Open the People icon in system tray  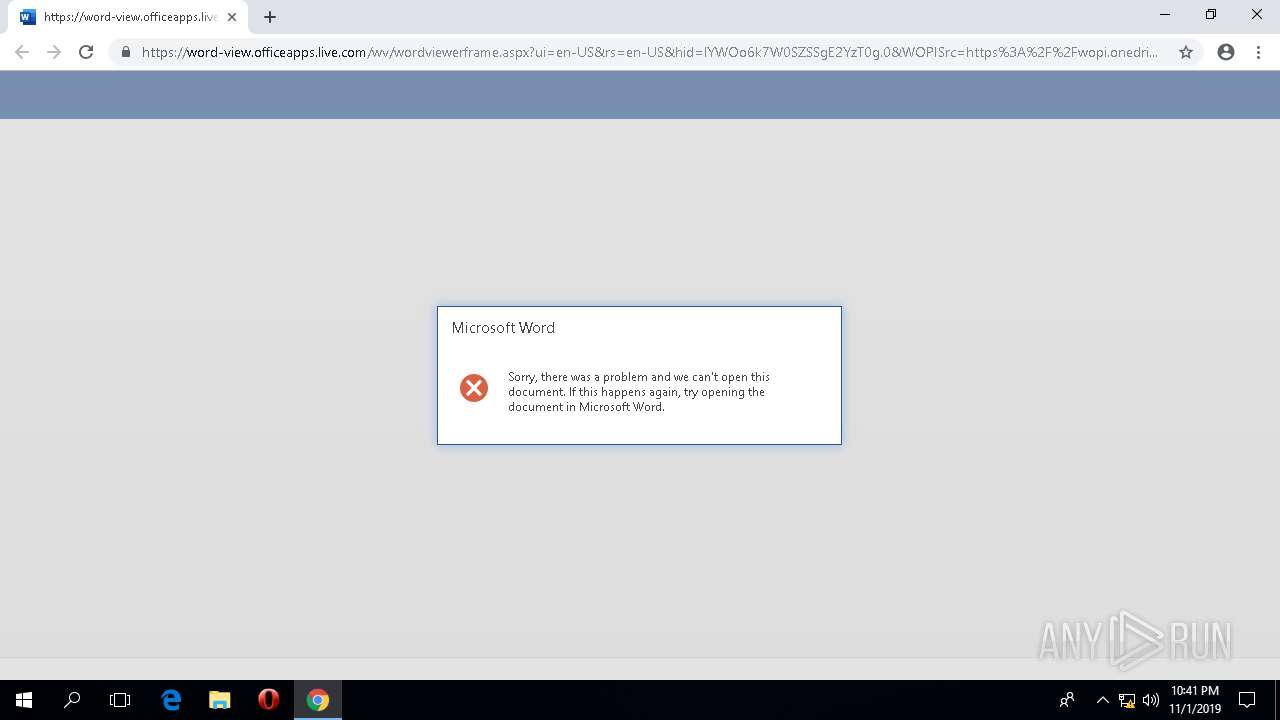coord(1067,700)
